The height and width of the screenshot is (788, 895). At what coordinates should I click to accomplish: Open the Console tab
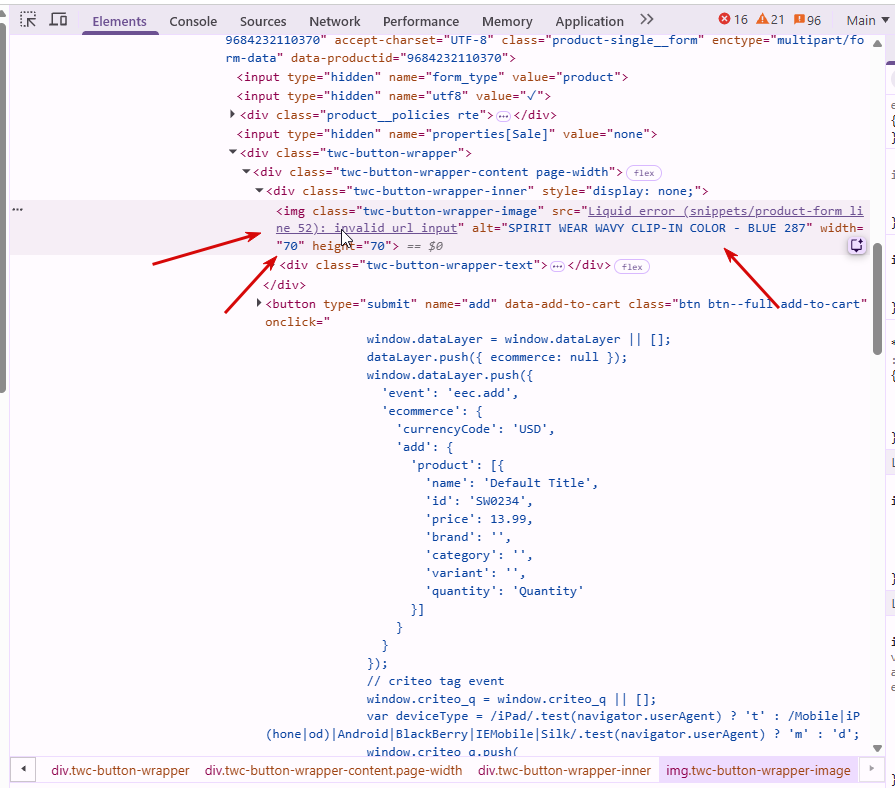[193, 21]
